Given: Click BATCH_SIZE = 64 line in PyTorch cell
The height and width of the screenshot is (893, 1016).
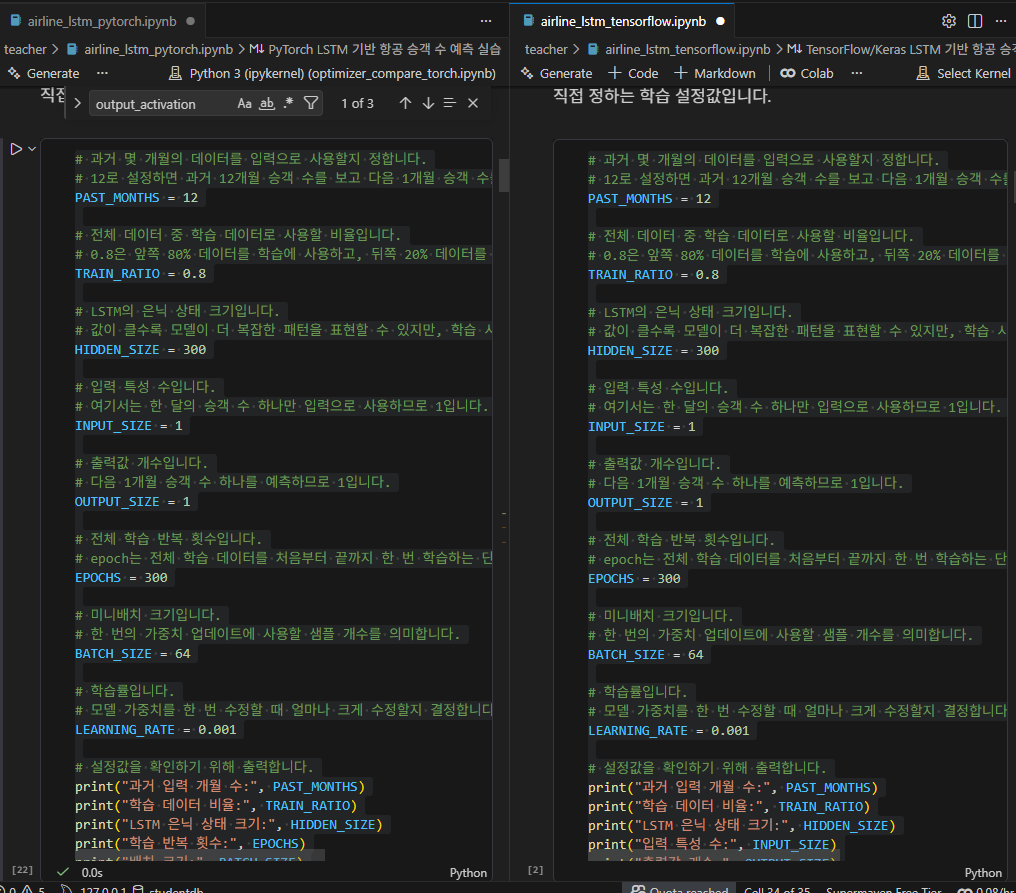Looking at the screenshot, I should tap(133, 654).
